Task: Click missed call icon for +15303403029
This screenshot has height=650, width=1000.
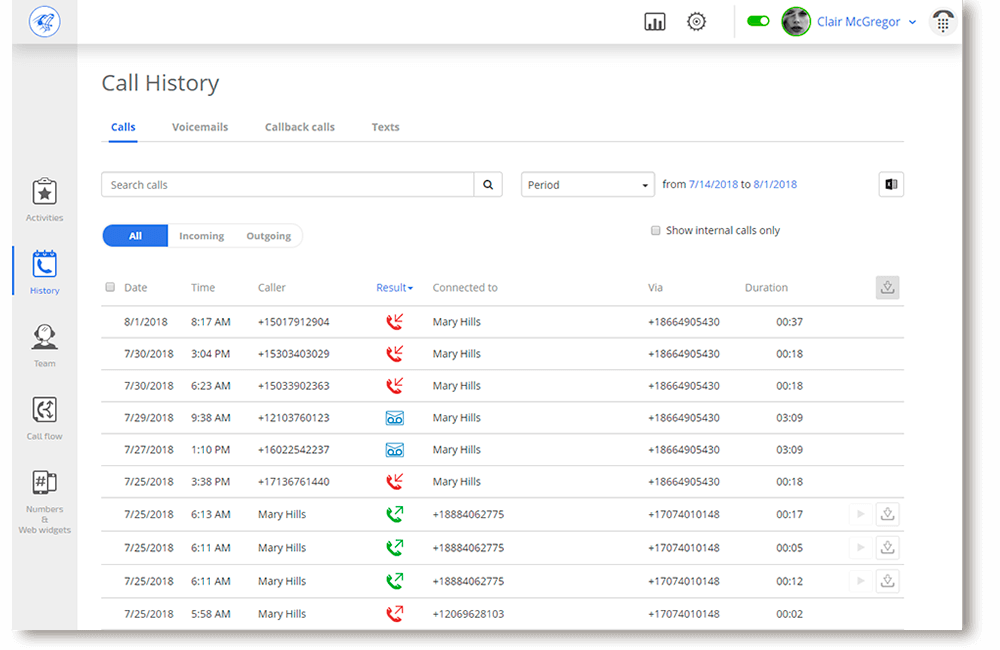Action: [394, 353]
